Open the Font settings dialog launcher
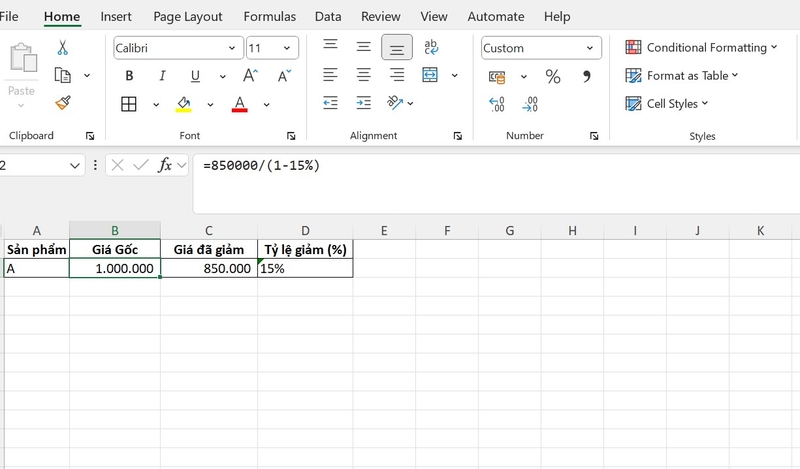Viewport: 800px width, 469px height. click(291, 136)
